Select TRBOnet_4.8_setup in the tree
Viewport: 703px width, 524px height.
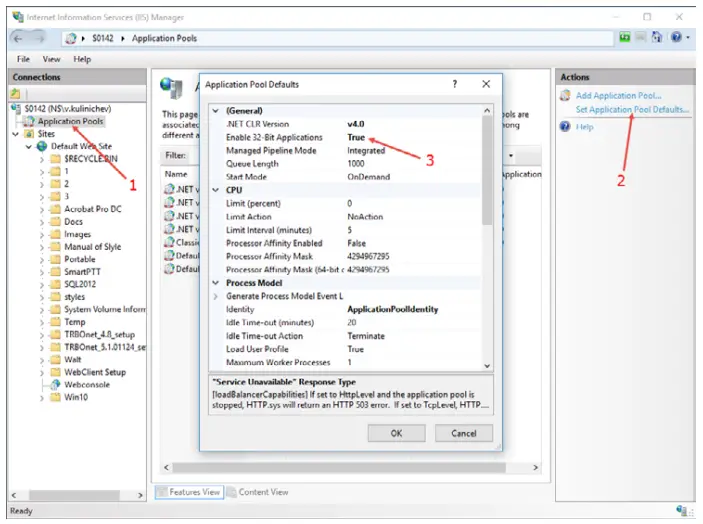[99, 334]
